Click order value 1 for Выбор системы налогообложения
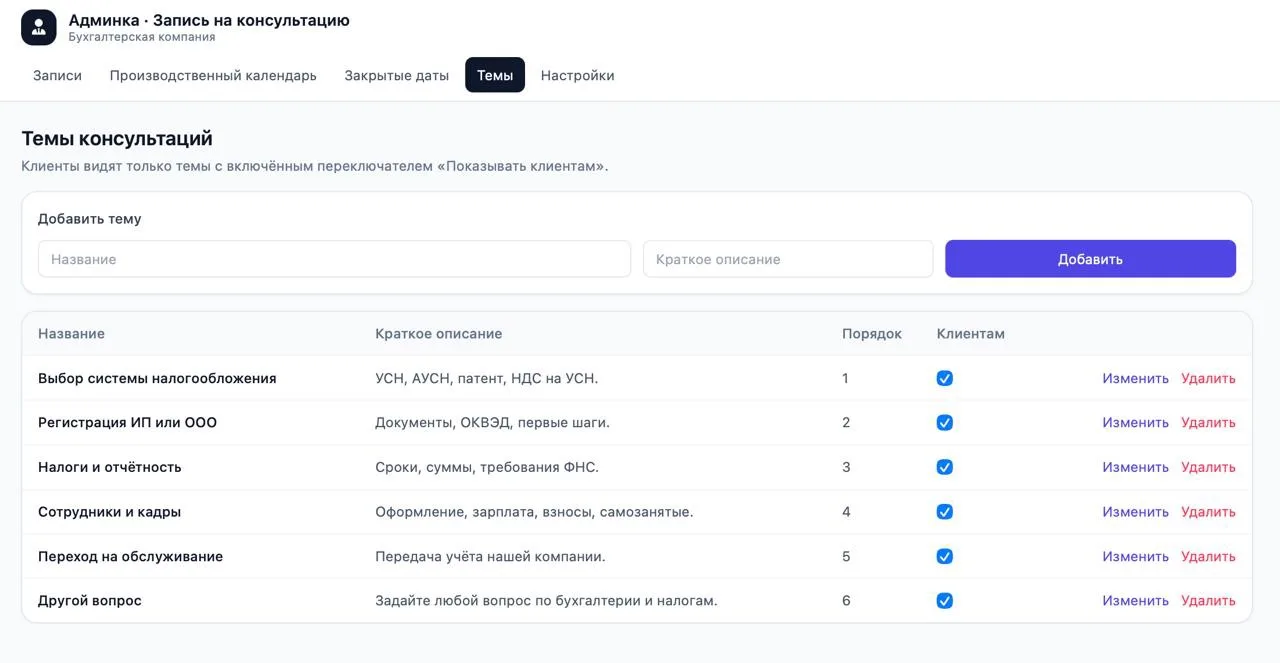The height and width of the screenshot is (663, 1280). click(x=845, y=378)
